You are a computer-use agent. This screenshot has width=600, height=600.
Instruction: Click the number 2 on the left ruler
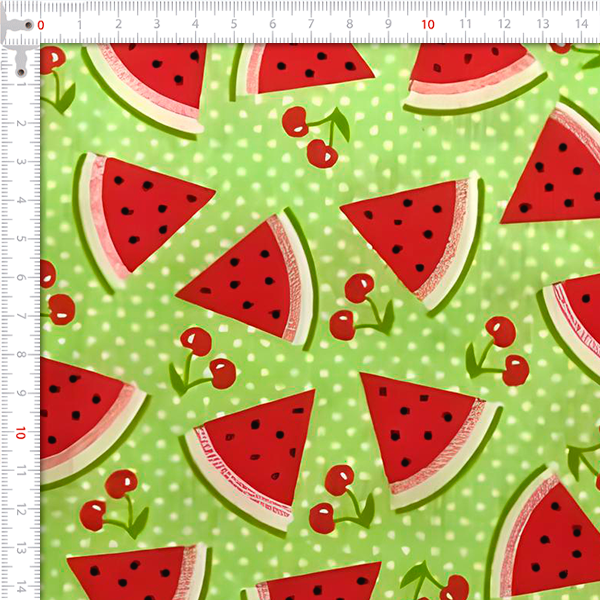pyautogui.click(x=20, y=123)
